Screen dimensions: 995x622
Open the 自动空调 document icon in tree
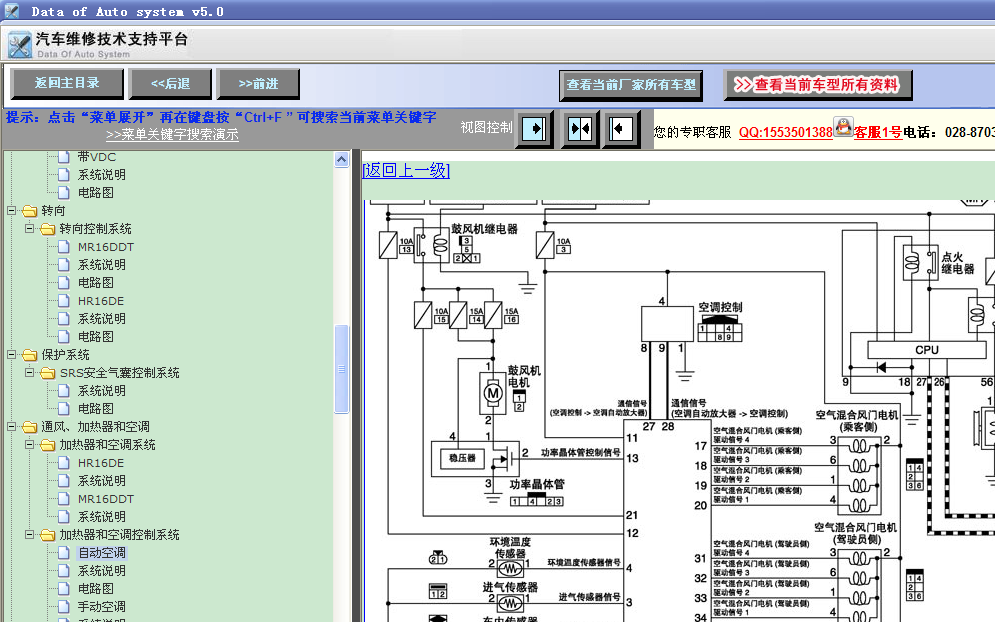63,553
